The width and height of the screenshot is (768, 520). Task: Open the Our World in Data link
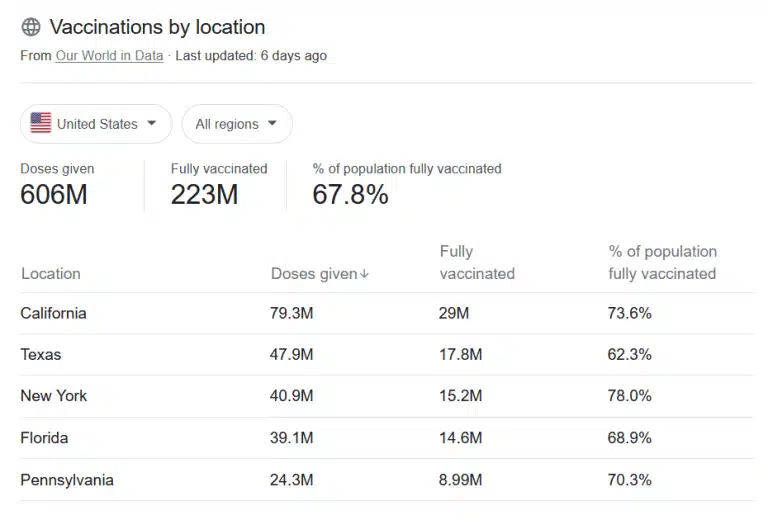pos(109,56)
